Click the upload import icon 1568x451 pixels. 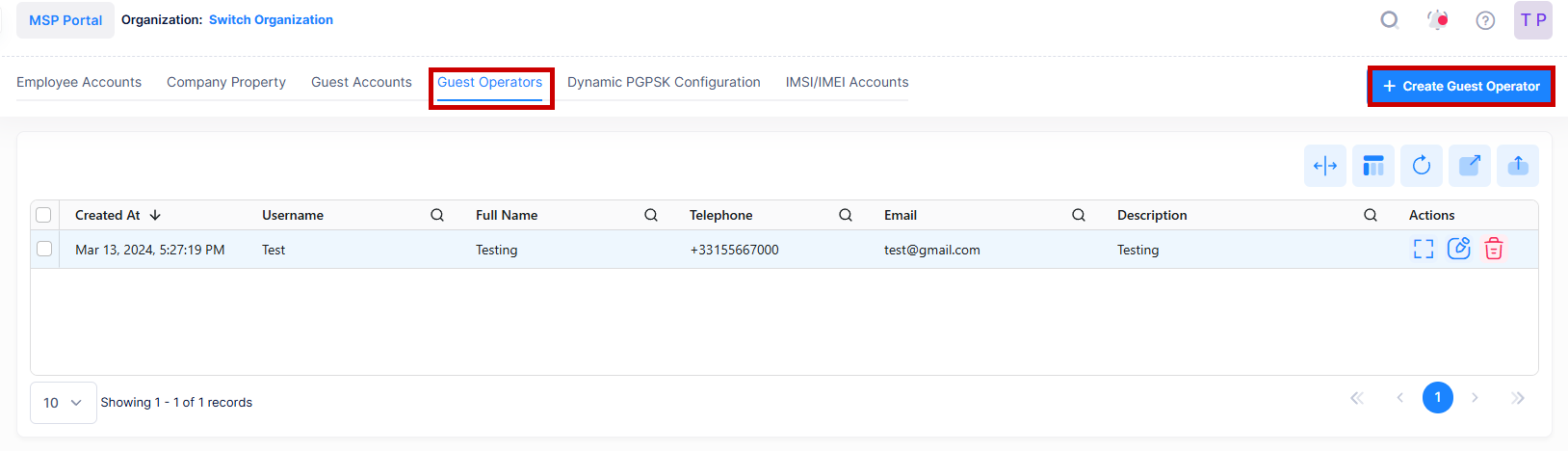coord(1518,166)
